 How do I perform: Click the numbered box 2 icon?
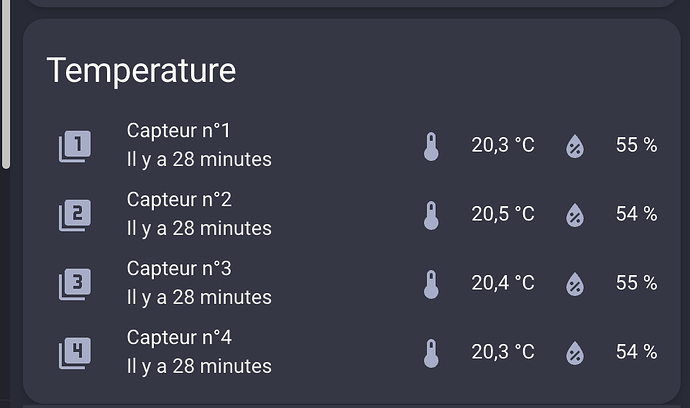[75, 214]
